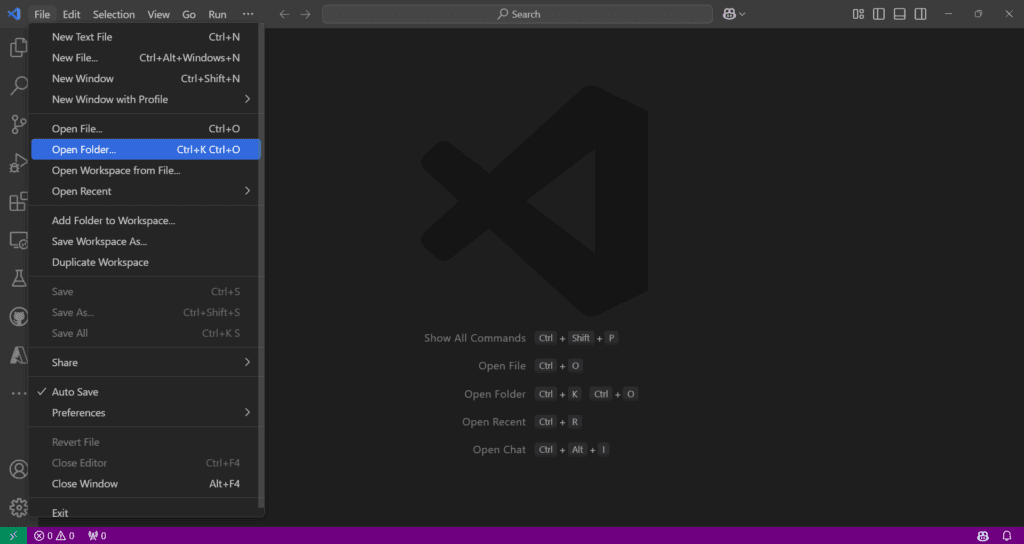Show errors and warnings in status bar
The width and height of the screenshot is (1024, 544).
(54, 536)
